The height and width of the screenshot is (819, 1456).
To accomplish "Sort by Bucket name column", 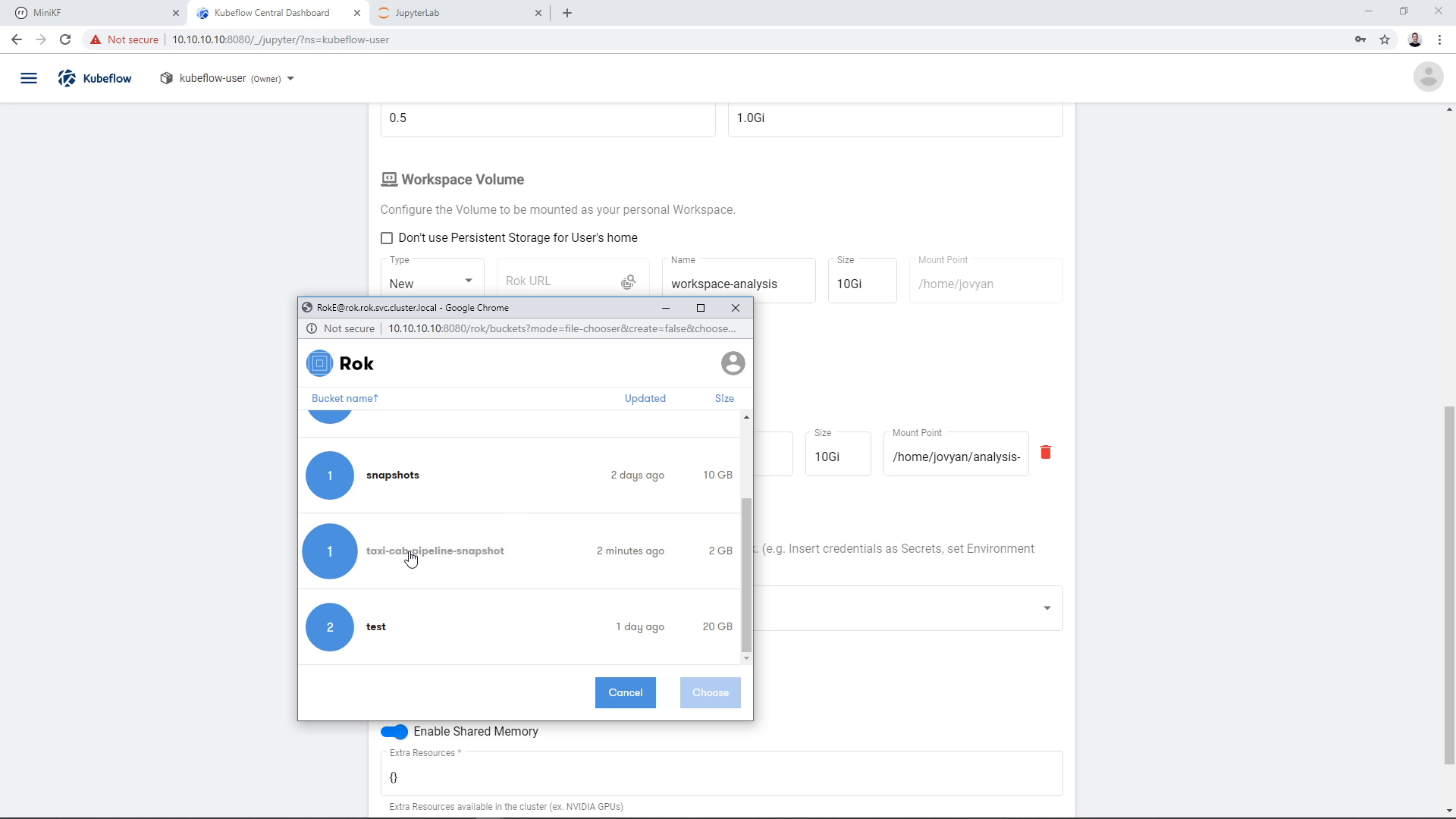I will [x=345, y=398].
